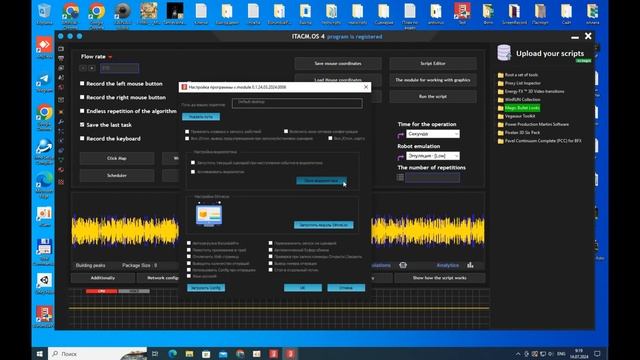Select Proxy List Inspector folder
This screenshot has height=360, width=640.
click(x=522, y=83)
